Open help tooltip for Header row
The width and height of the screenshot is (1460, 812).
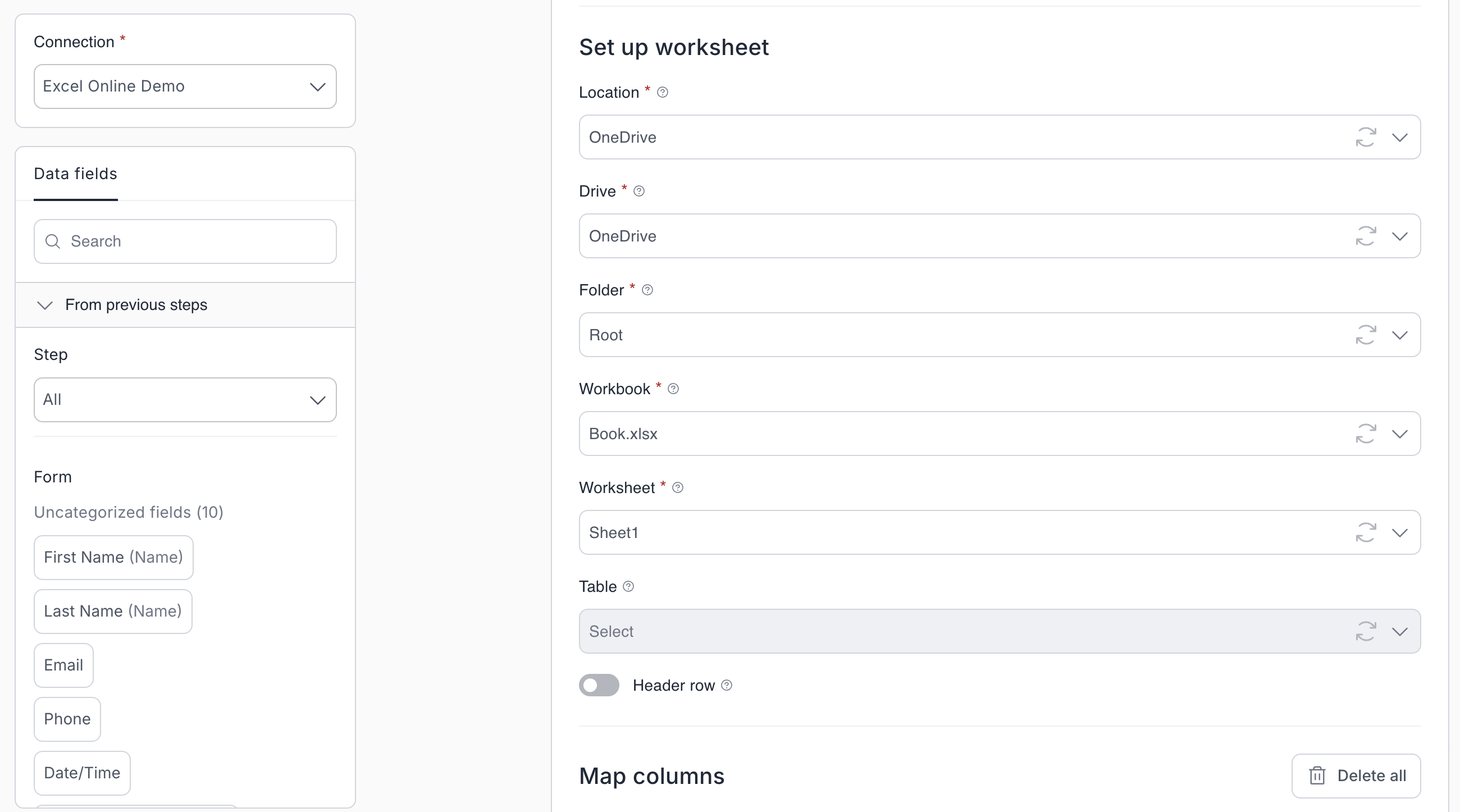727,686
